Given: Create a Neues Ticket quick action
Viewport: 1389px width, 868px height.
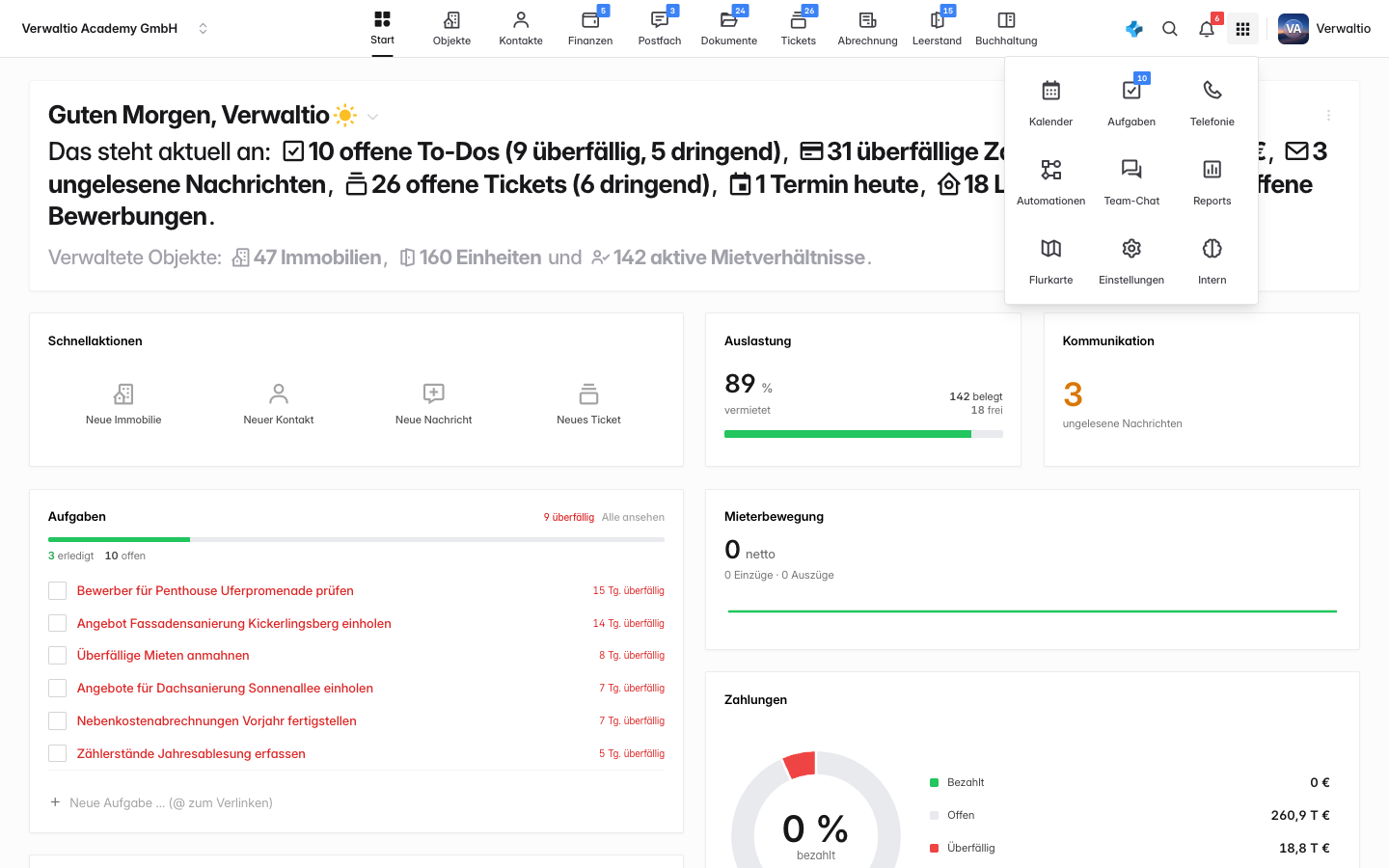Looking at the screenshot, I should coord(588,404).
